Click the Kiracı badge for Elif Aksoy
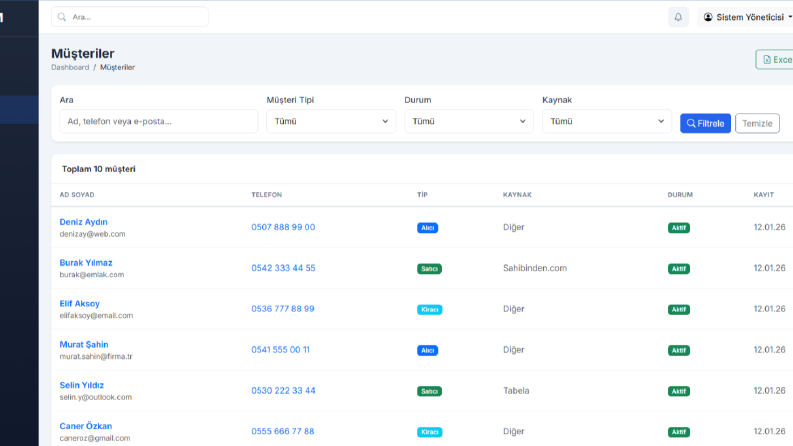Viewport: 793px width, 446px height. point(429,309)
